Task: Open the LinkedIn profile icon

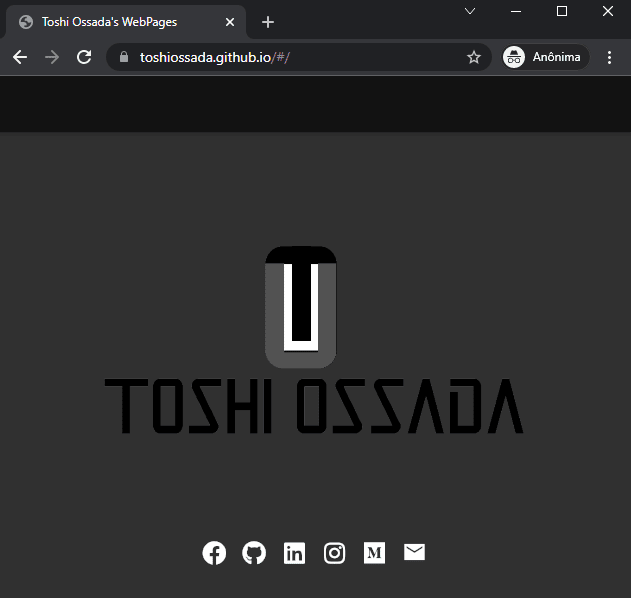Action: [x=294, y=553]
